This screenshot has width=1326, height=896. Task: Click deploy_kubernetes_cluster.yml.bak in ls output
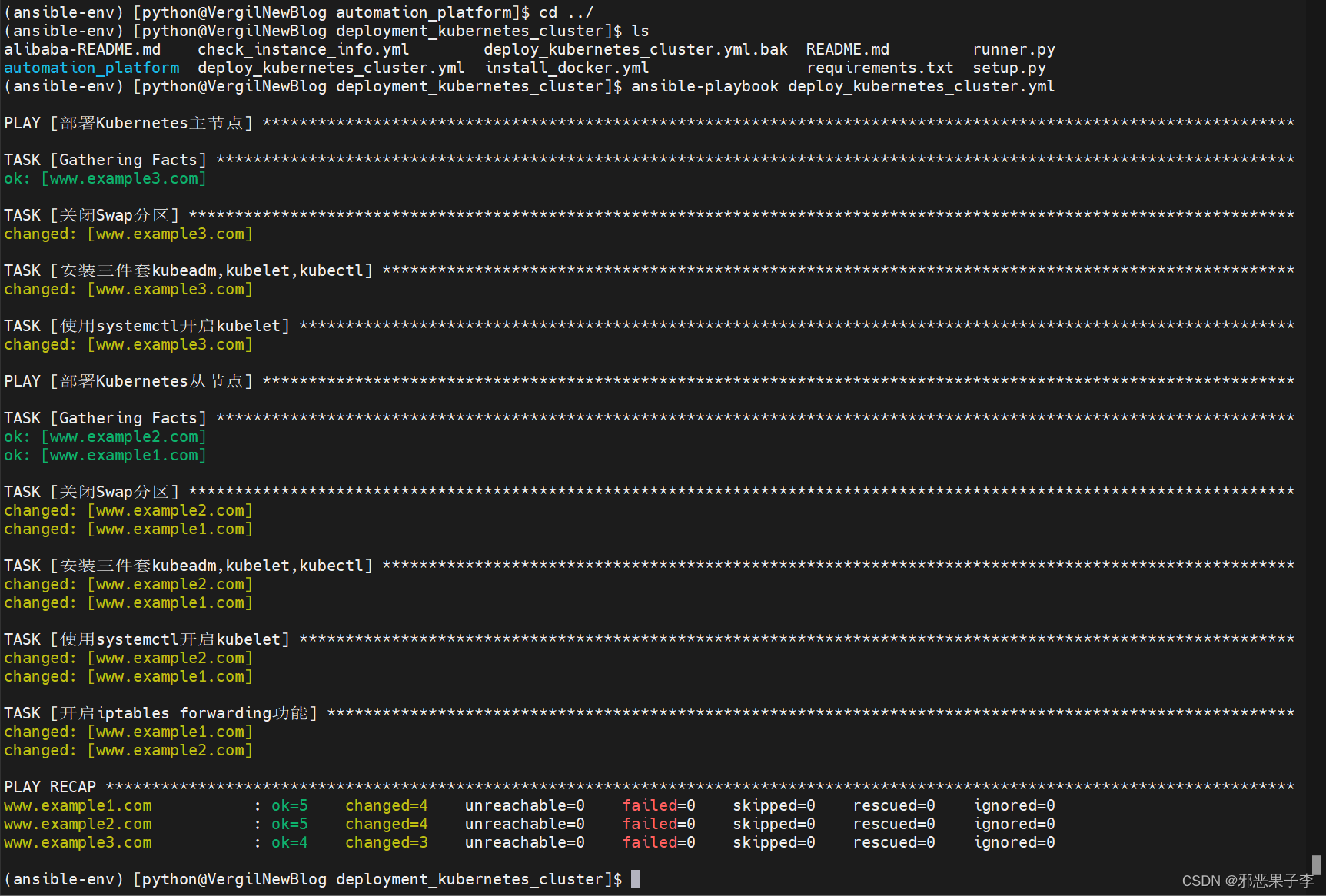pyautogui.click(x=636, y=49)
